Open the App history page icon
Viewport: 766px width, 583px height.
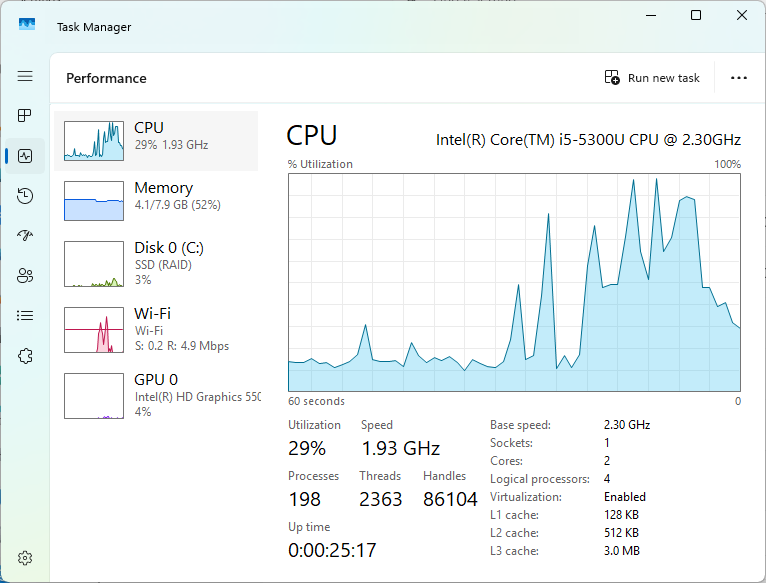click(x=25, y=196)
